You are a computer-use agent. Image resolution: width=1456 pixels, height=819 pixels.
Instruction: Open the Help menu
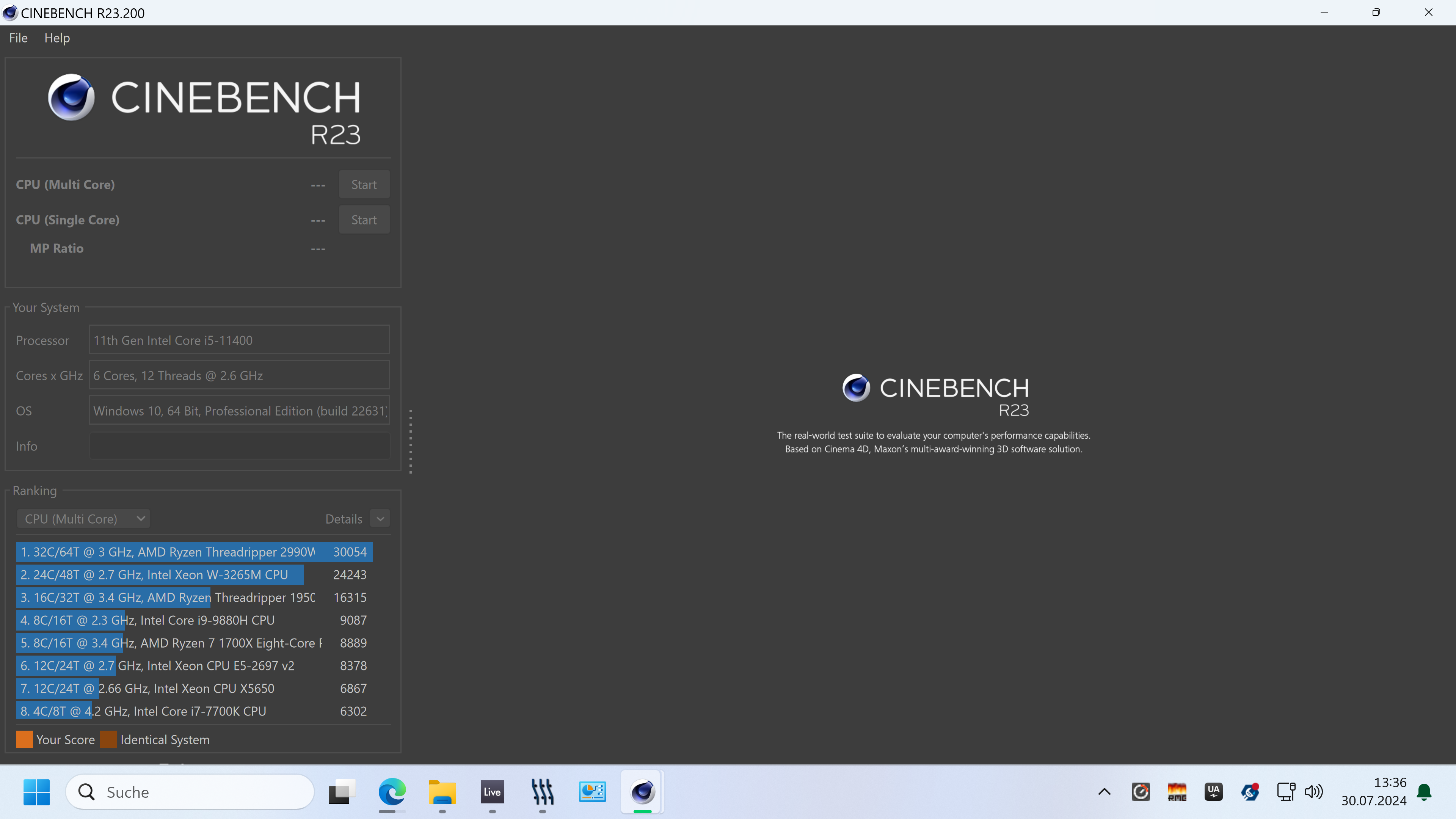point(57,38)
